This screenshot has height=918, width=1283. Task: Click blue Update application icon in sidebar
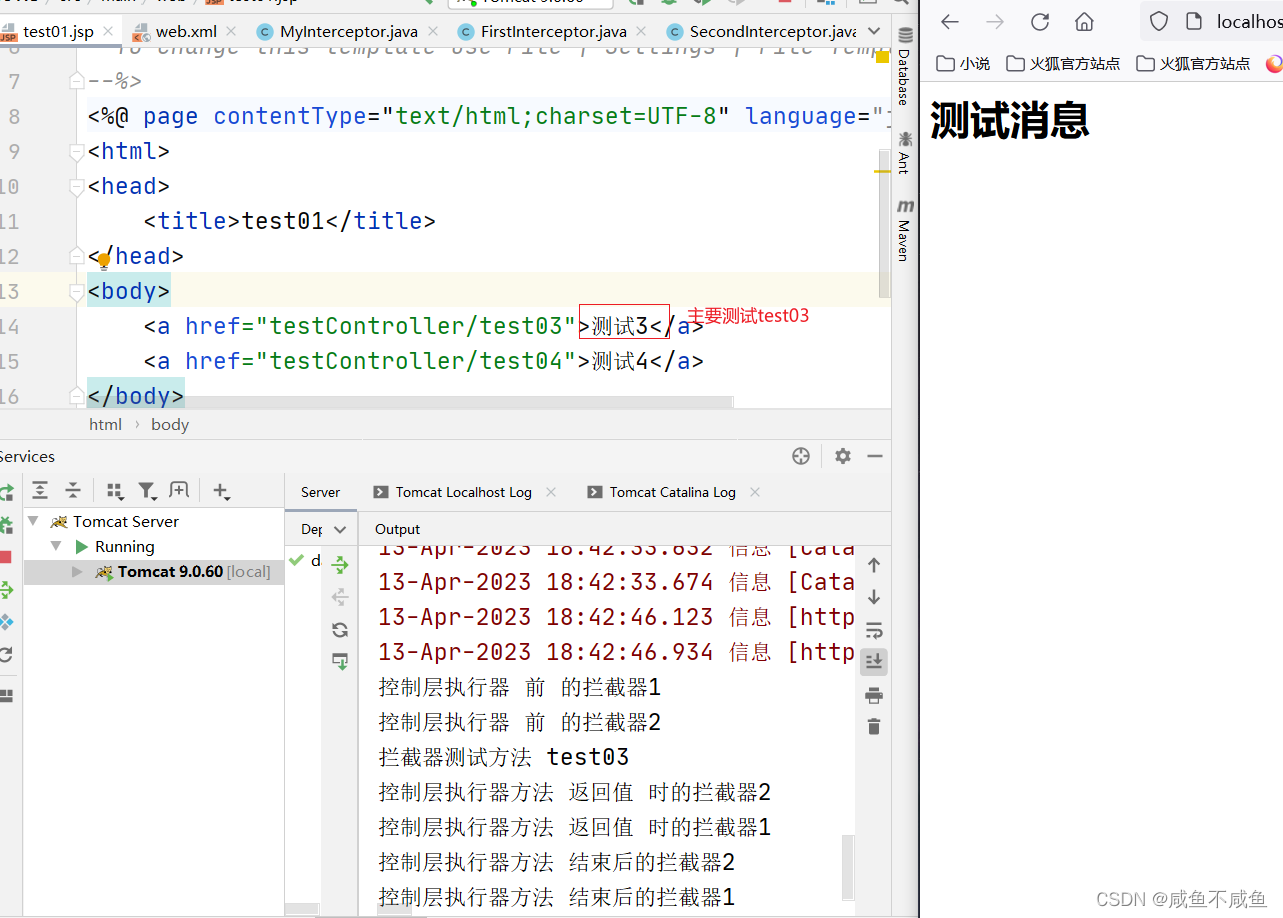[5, 622]
